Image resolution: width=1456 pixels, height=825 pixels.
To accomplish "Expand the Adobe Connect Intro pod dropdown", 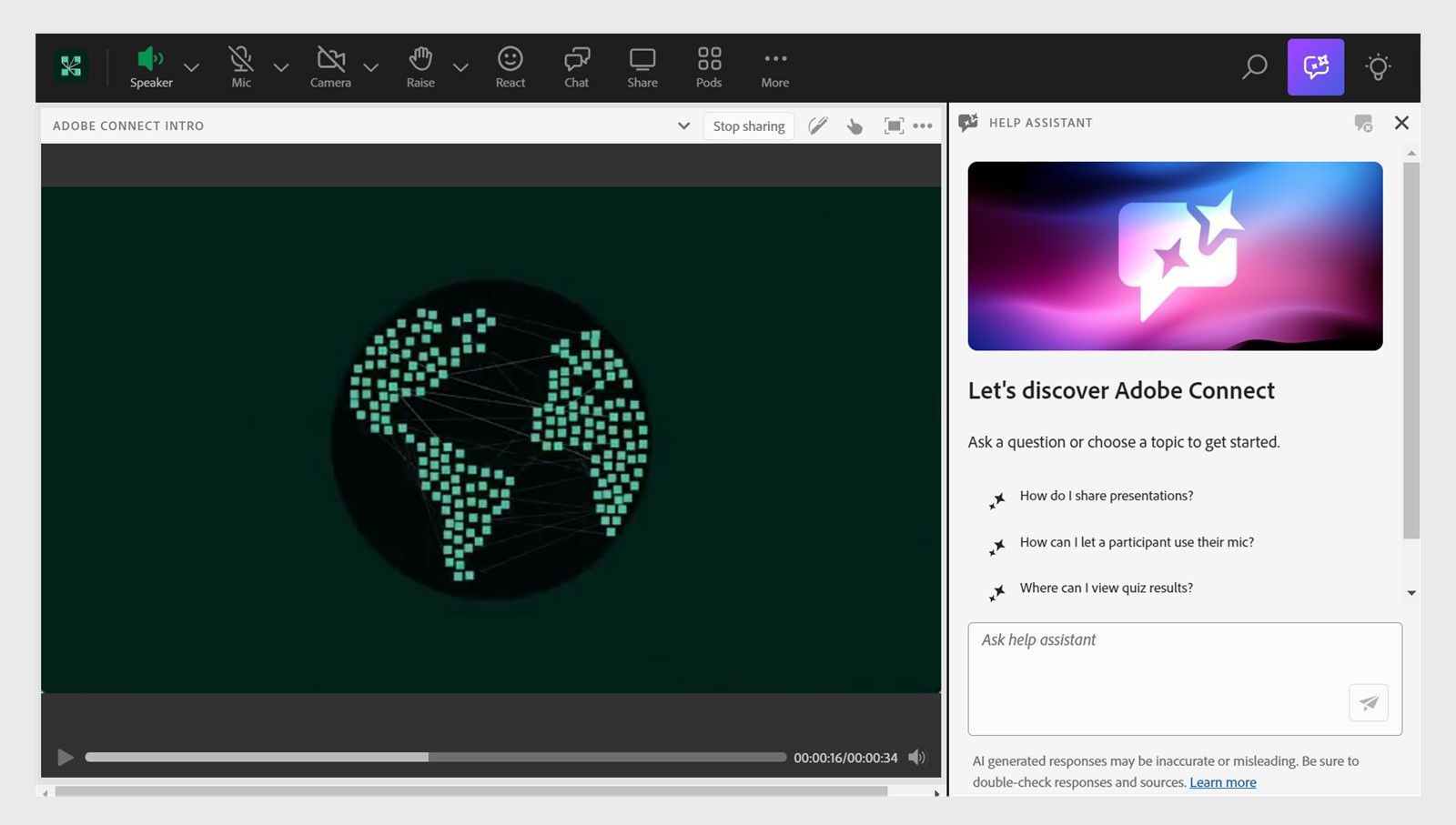I will click(683, 126).
